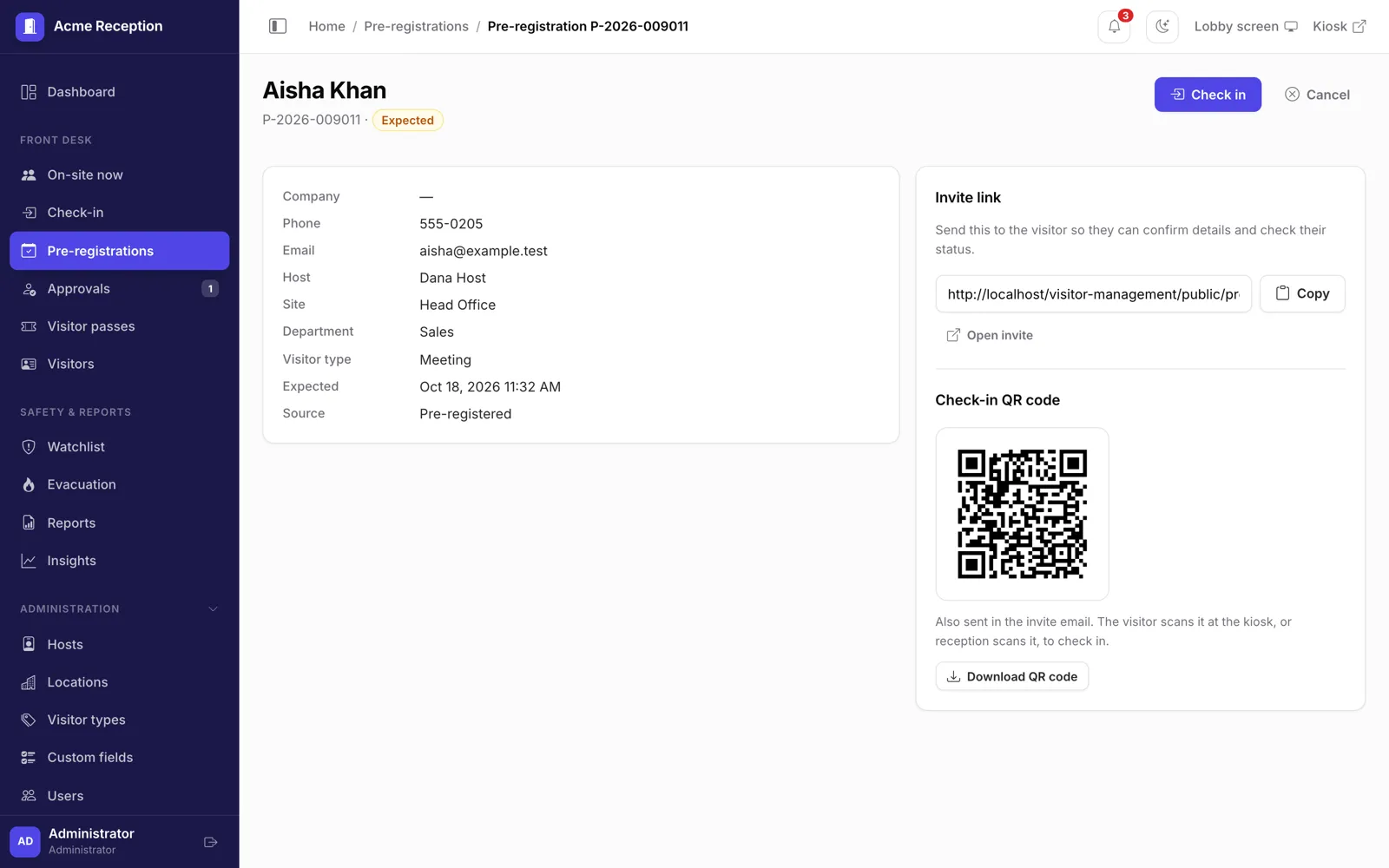The width and height of the screenshot is (1389, 868).
Task: Open Dashboard in the sidebar
Action: [x=120, y=92]
